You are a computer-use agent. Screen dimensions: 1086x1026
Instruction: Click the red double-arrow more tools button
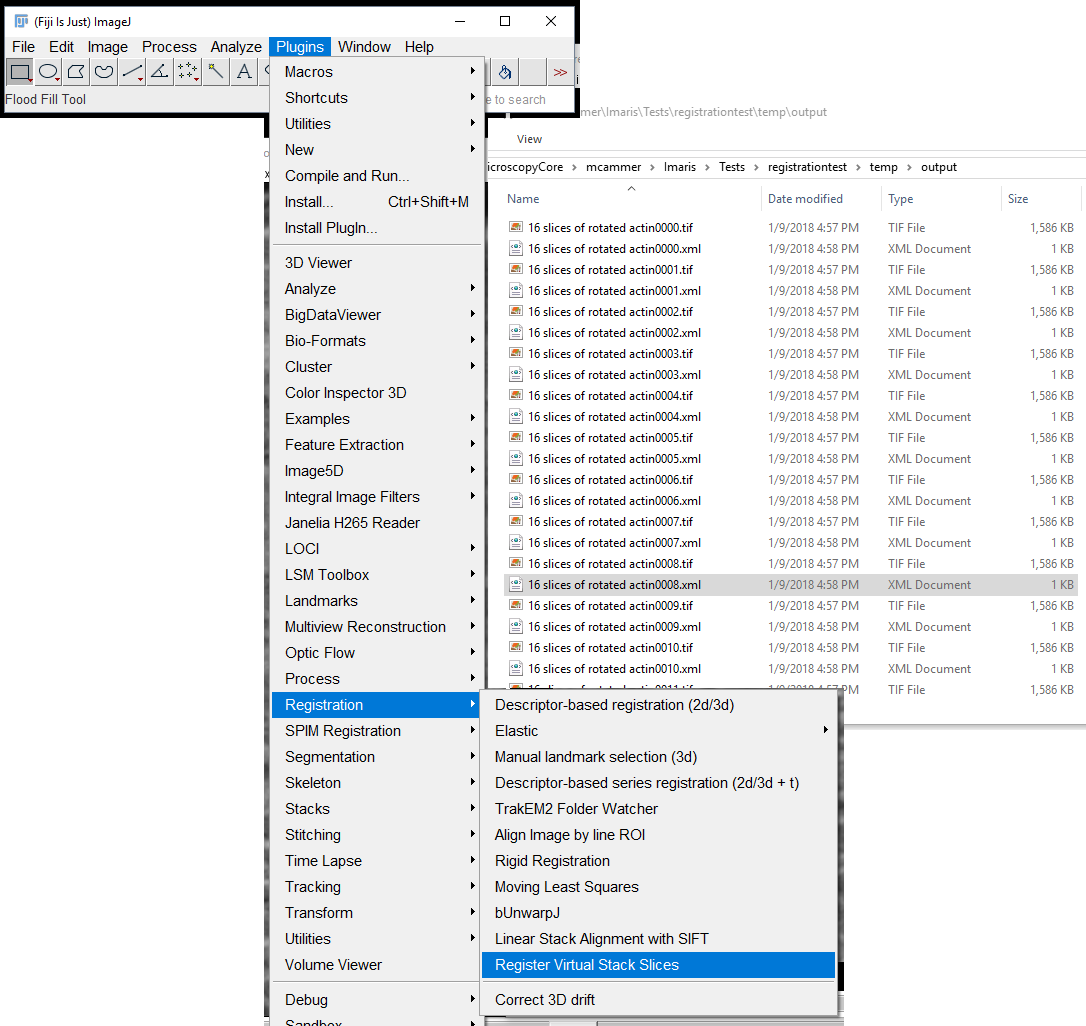point(560,72)
